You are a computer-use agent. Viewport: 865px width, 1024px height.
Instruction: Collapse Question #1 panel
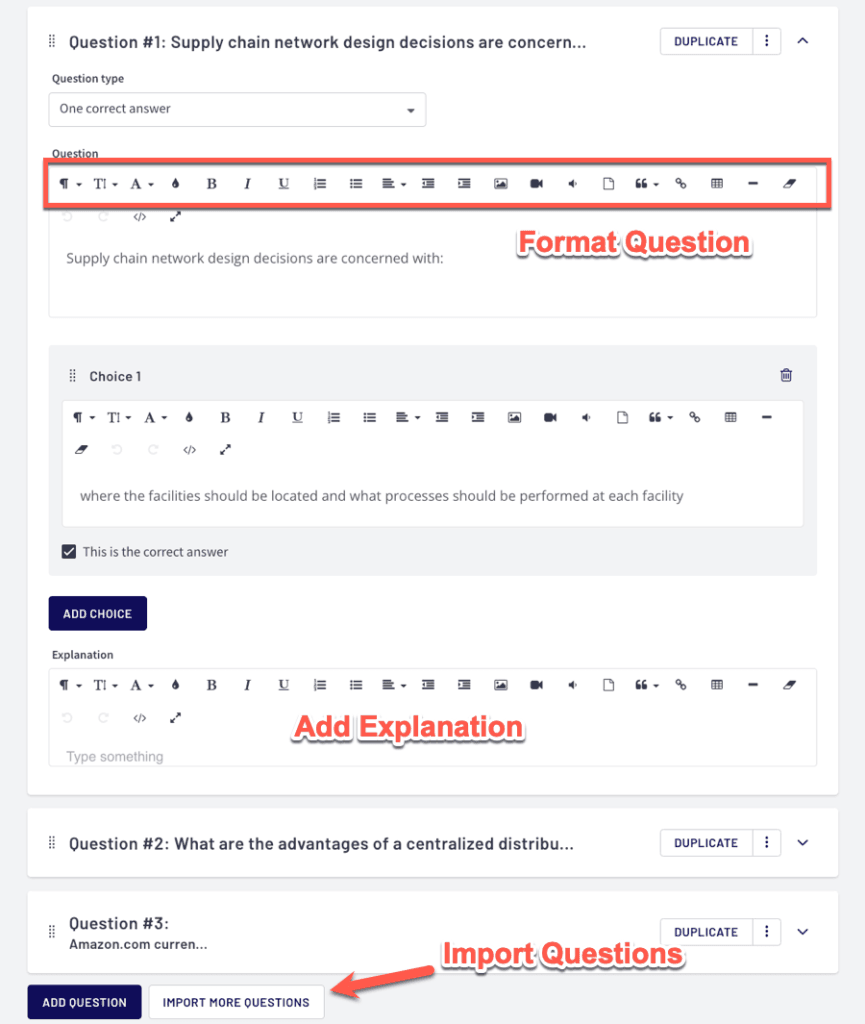(x=802, y=41)
